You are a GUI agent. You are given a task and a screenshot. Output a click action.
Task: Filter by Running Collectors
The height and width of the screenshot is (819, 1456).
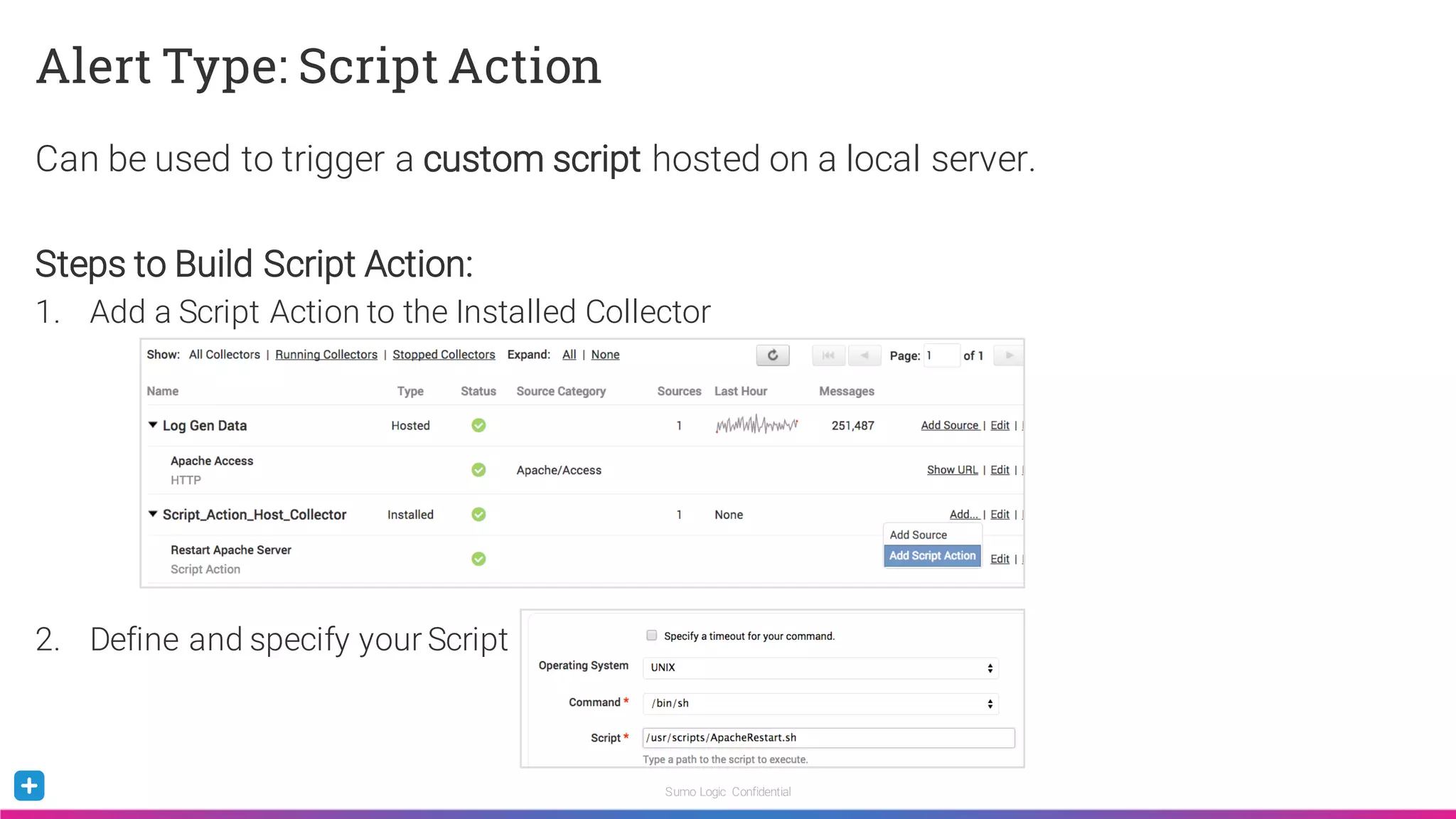tap(326, 355)
